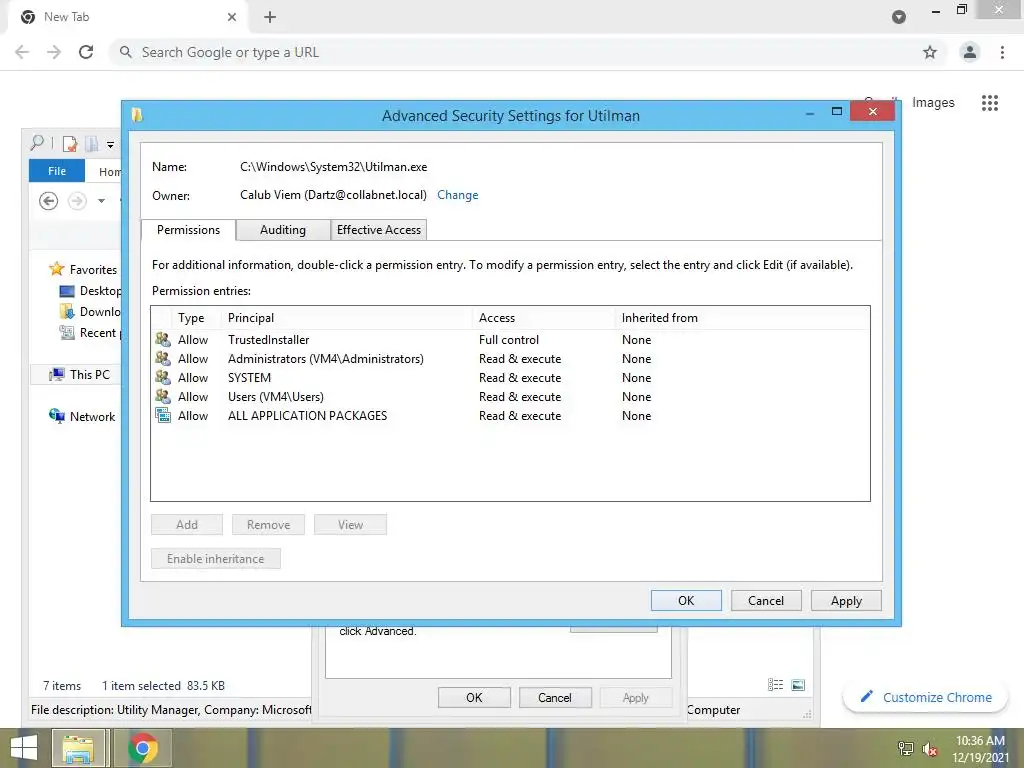Confirm Advanced Security Settings with OK
1024x768 pixels.
686,600
